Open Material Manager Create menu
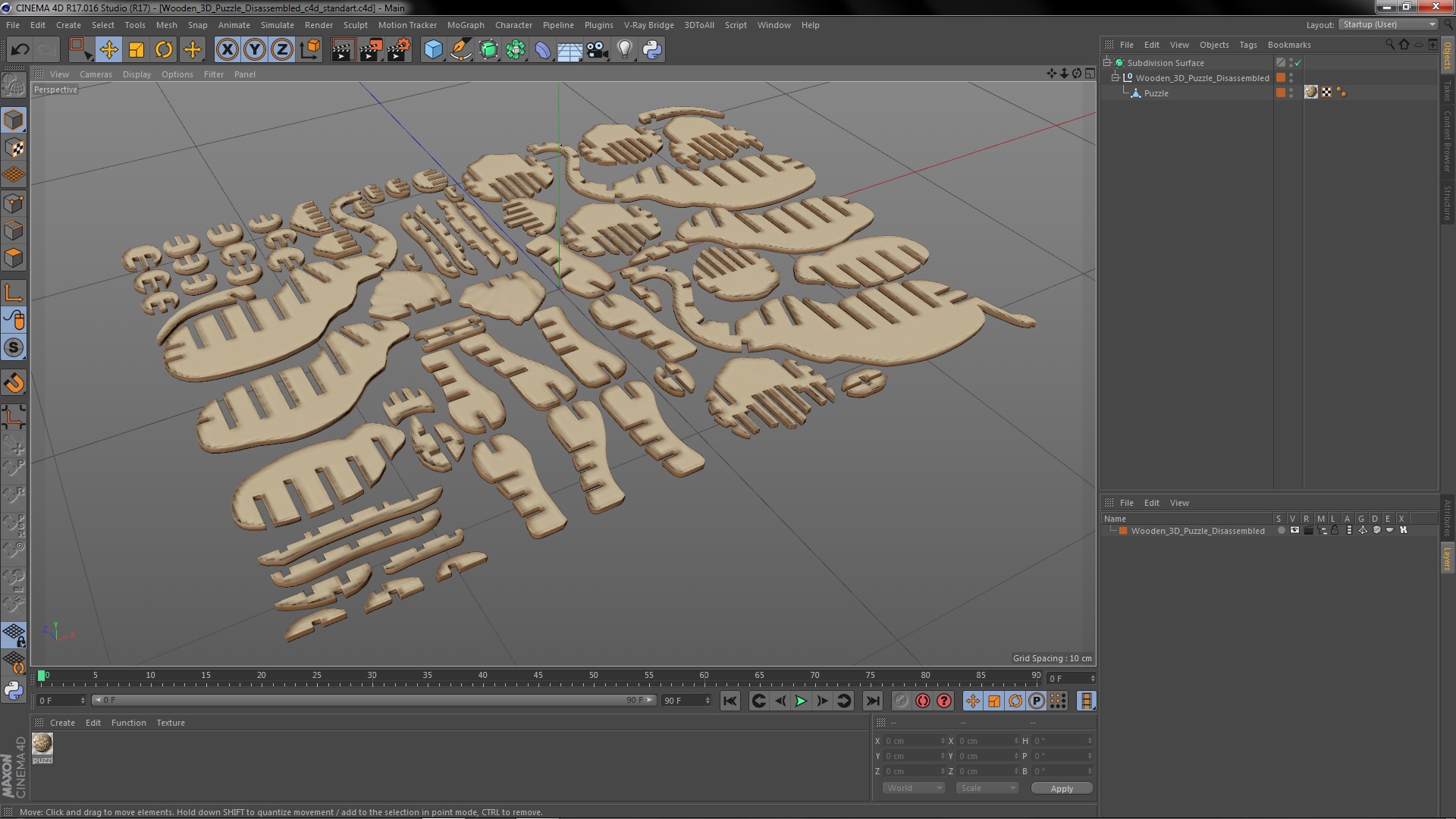1456x819 pixels. click(x=62, y=723)
